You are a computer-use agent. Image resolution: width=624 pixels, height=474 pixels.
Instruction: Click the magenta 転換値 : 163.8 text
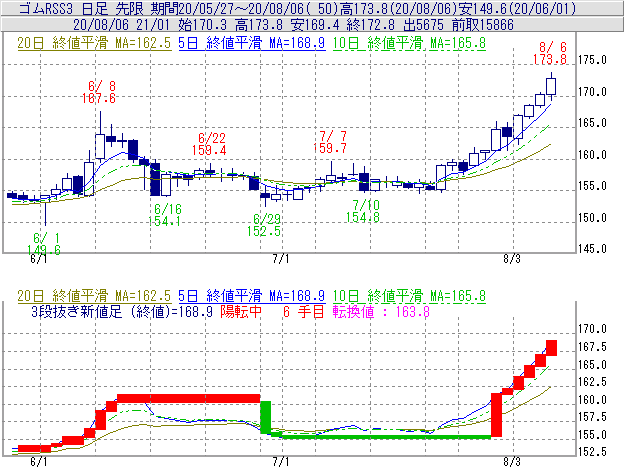click(381, 312)
